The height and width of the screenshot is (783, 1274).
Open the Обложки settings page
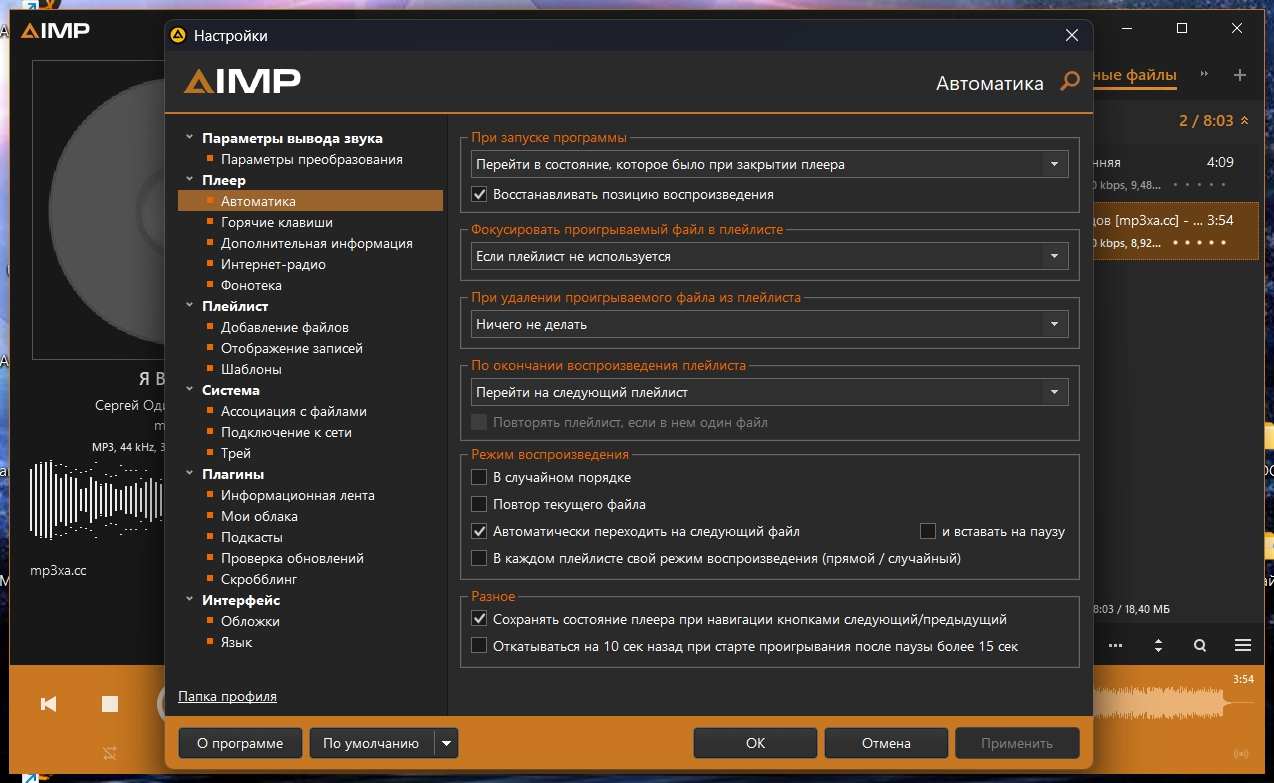[x=250, y=621]
